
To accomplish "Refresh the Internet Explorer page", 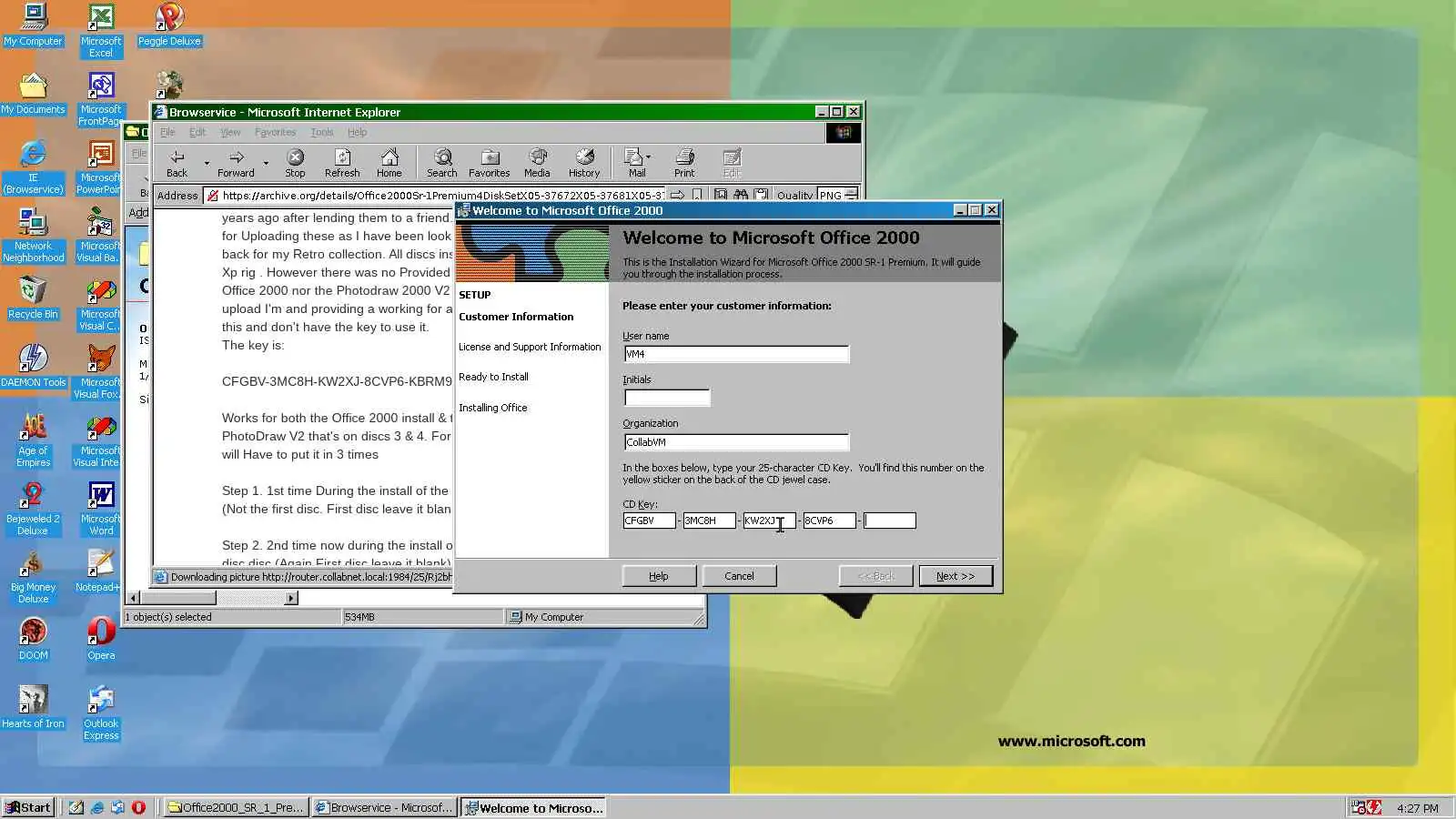I will [342, 163].
